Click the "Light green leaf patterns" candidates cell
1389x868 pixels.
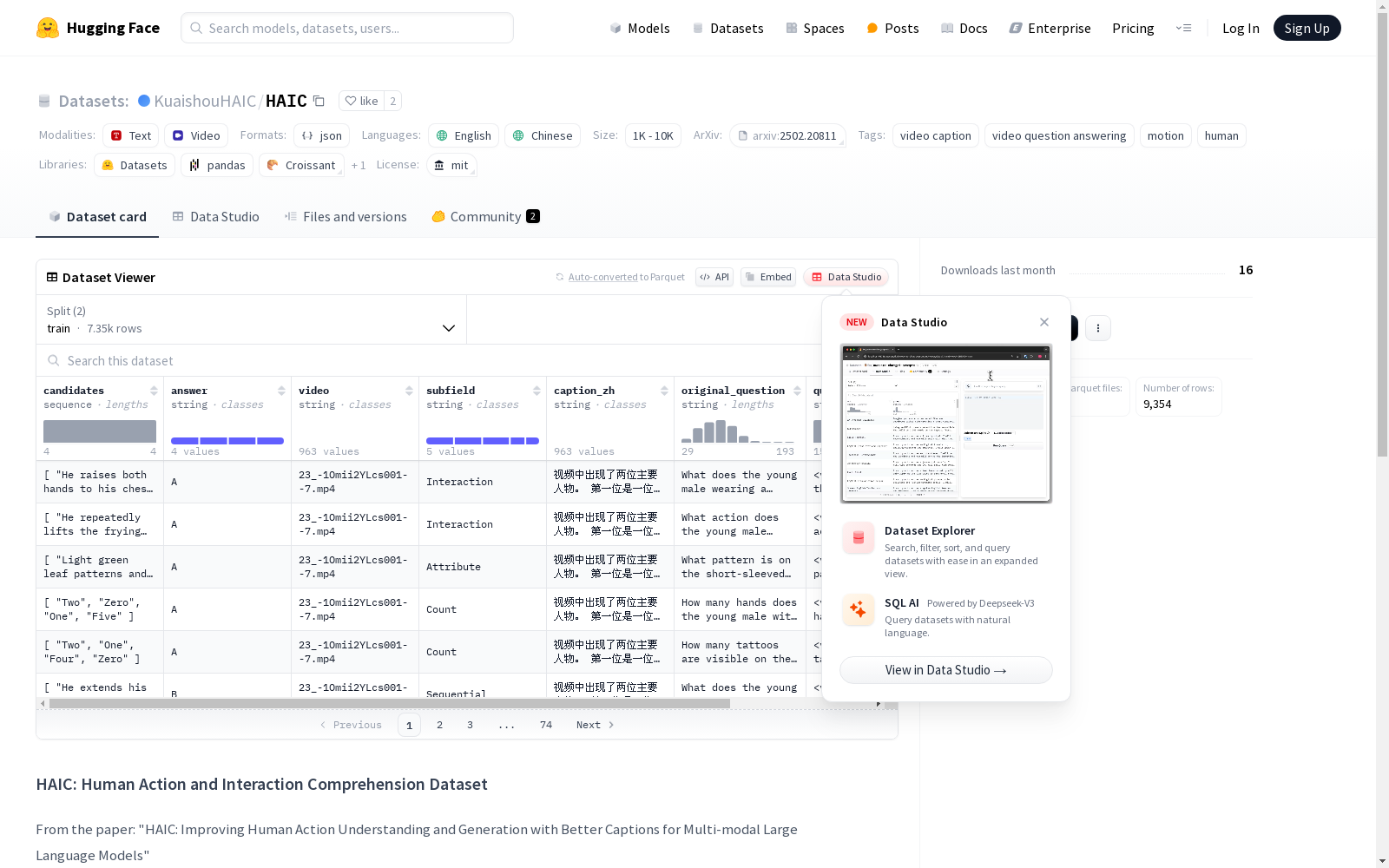click(x=100, y=567)
